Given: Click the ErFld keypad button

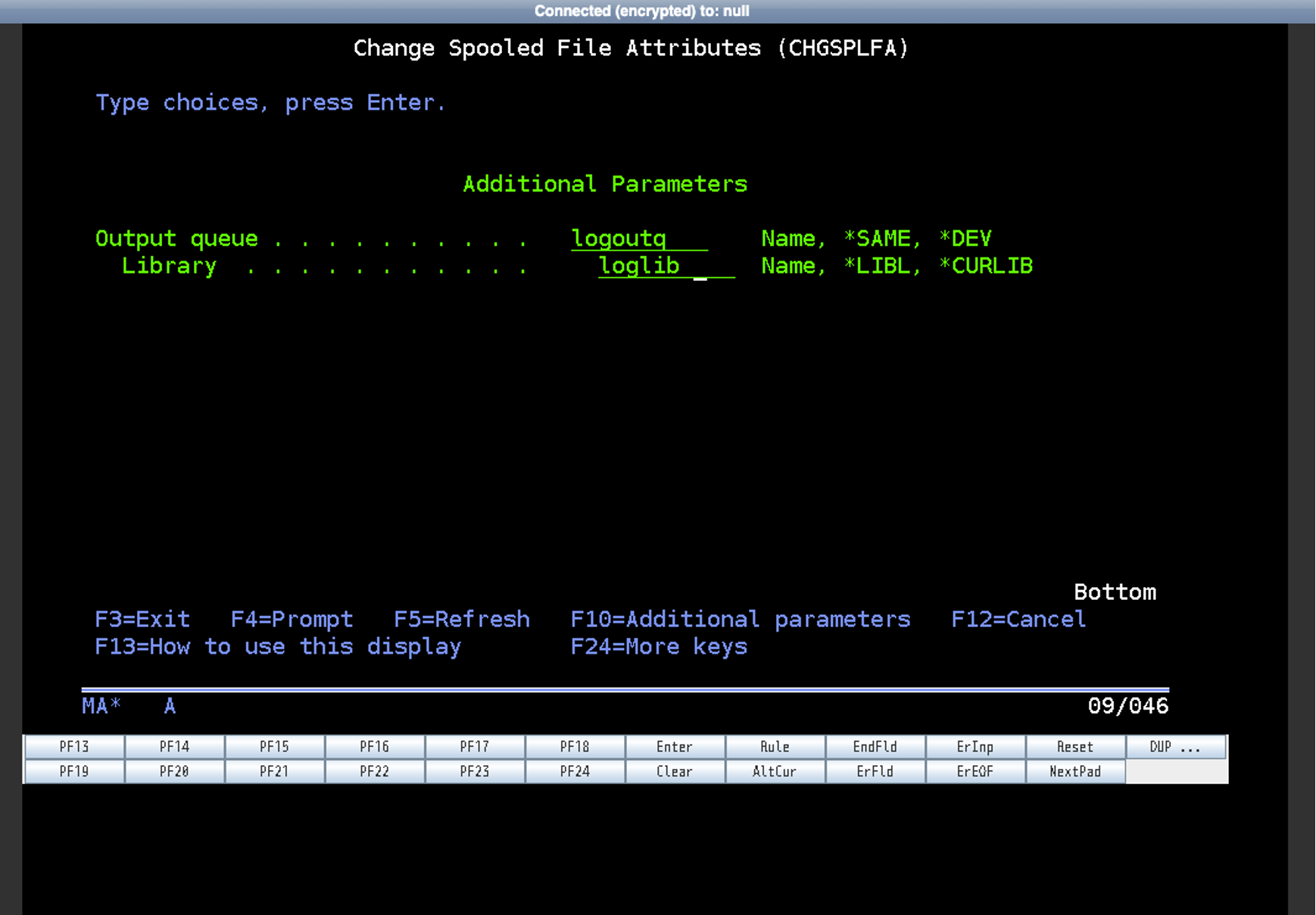Looking at the screenshot, I should [875, 772].
